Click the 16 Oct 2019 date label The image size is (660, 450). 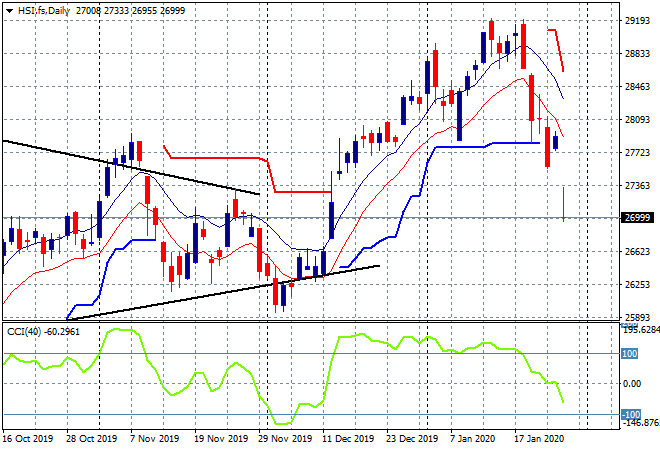pyautogui.click(x=28, y=438)
